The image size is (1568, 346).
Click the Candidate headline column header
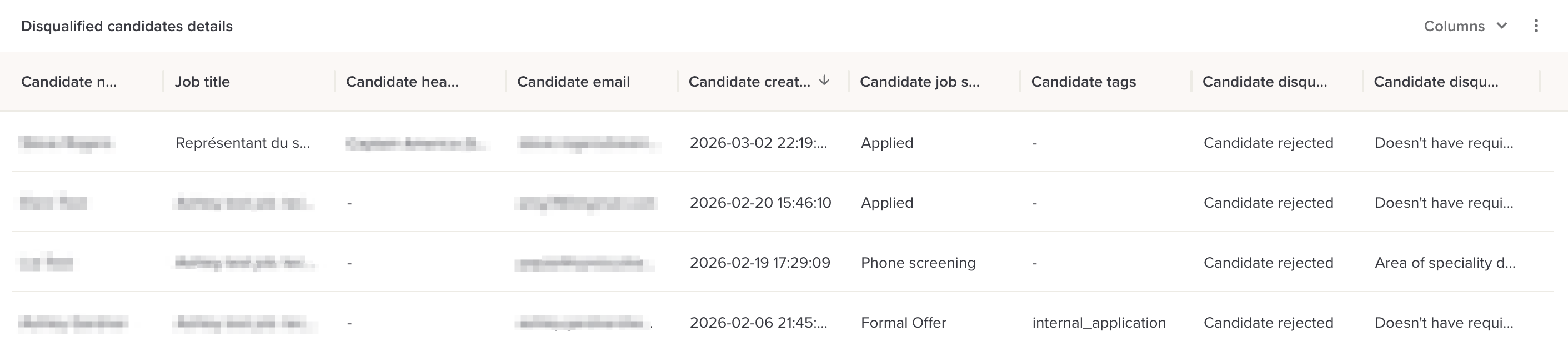[402, 82]
